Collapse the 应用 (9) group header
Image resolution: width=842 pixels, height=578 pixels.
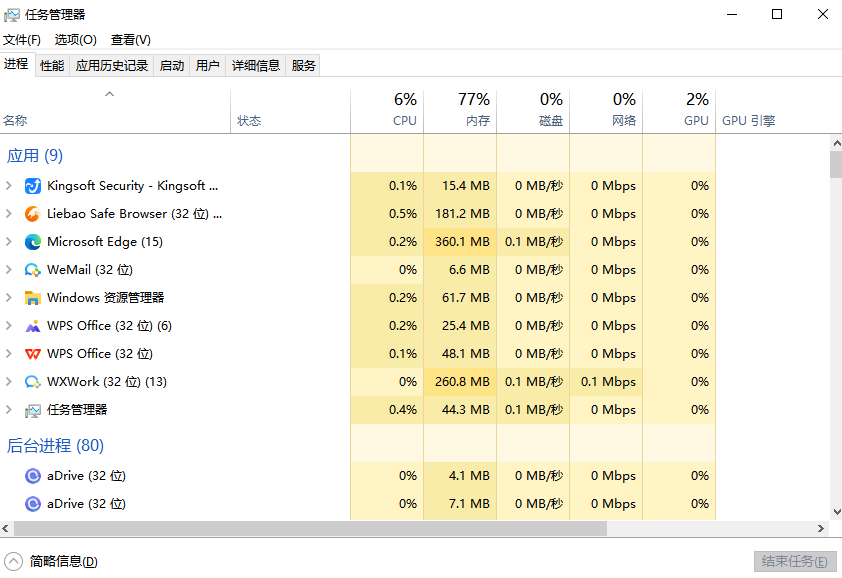click(x=35, y=155)
